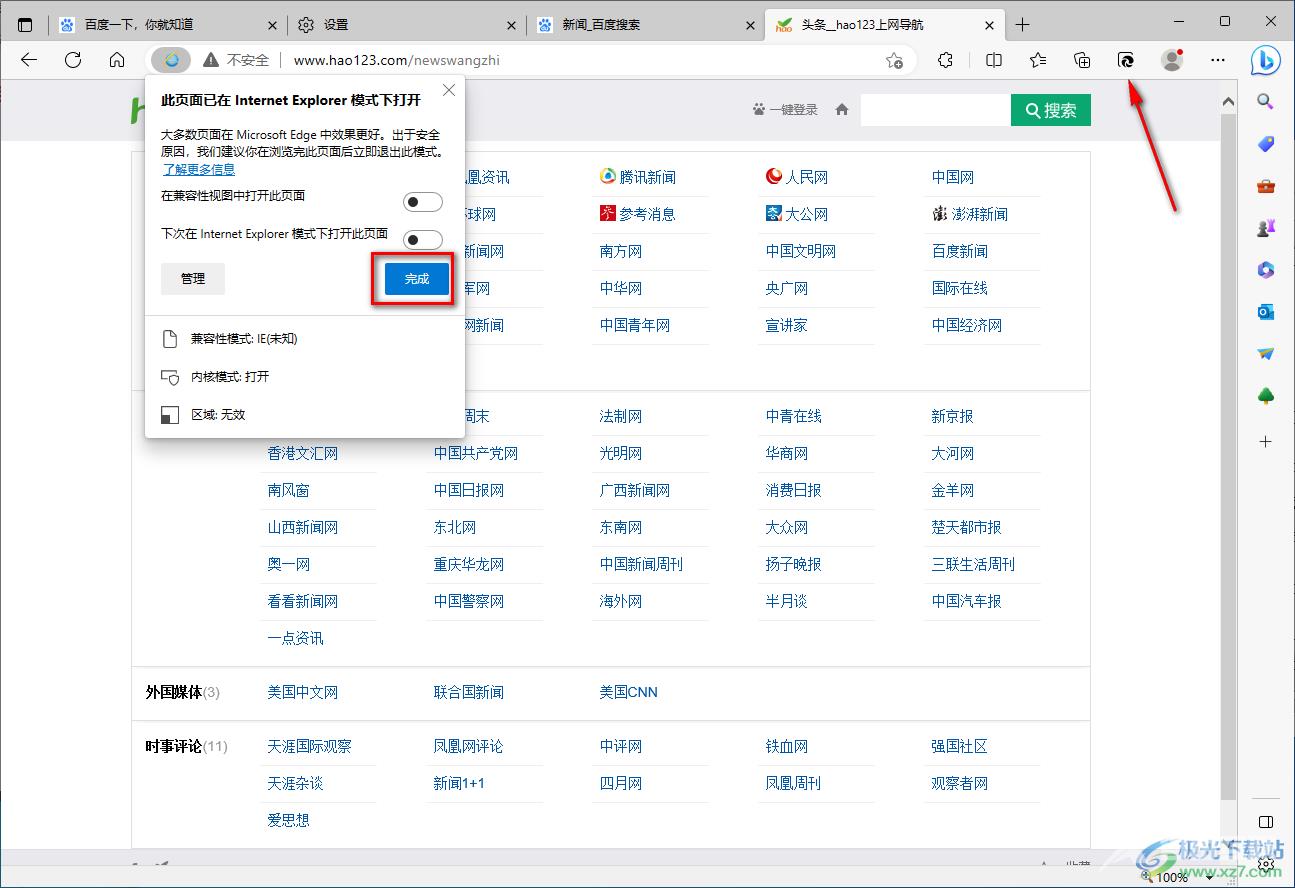Open the Favorites star list icon

1038,60
